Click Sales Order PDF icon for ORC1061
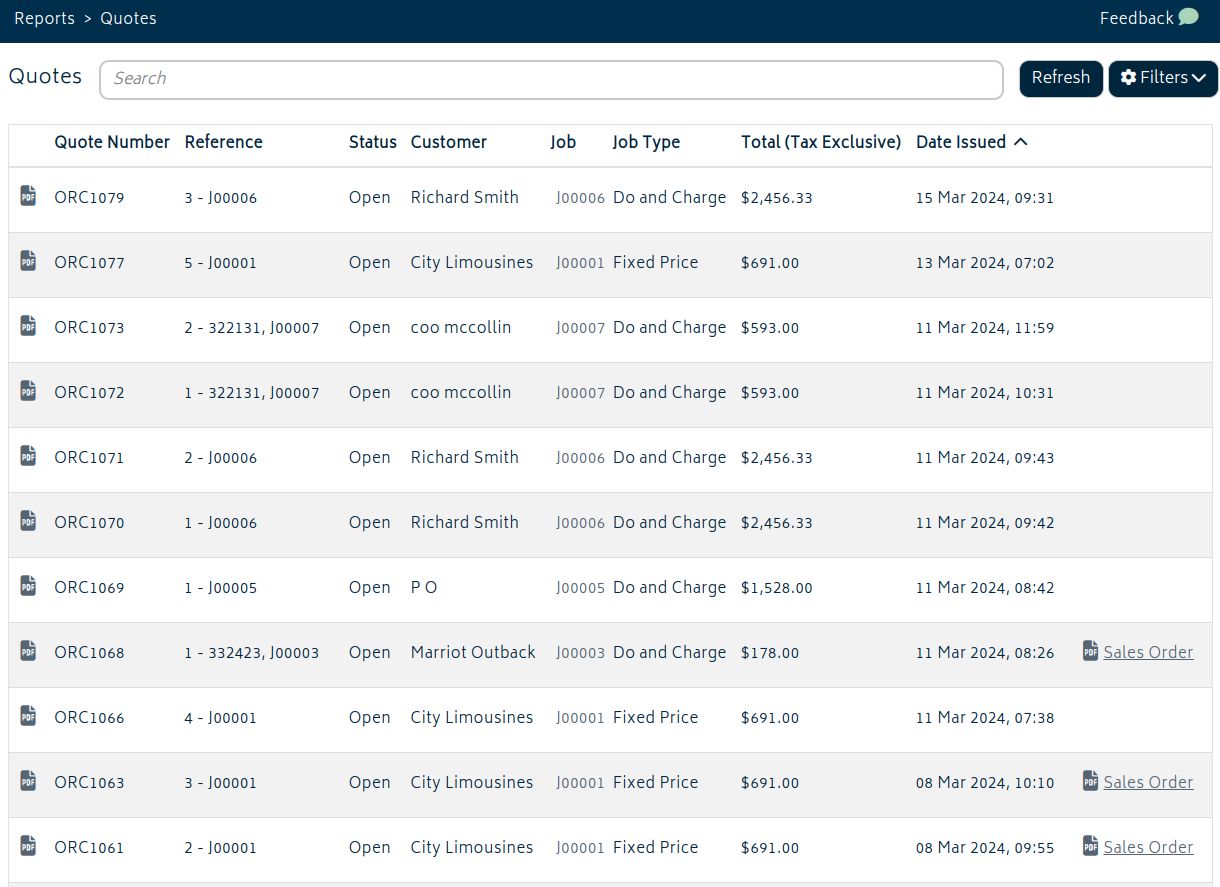The image size is (1220, 887). pyautogui.click(x=1091, y=846)
